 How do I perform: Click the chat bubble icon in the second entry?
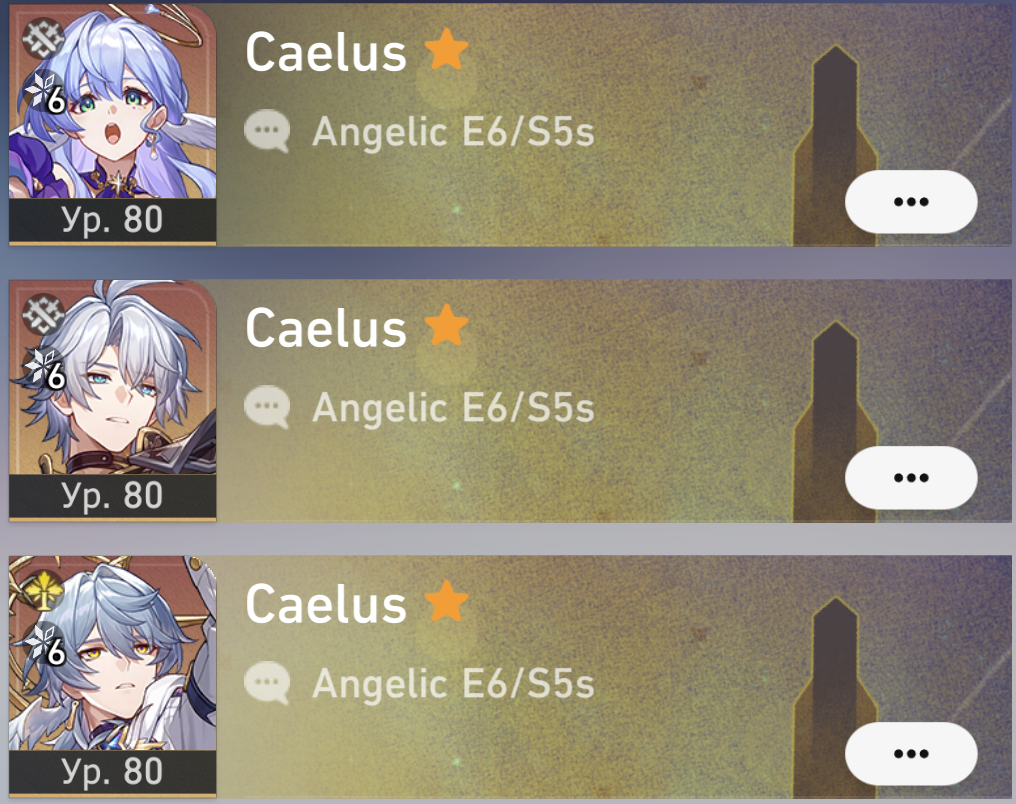pos(267,407)
